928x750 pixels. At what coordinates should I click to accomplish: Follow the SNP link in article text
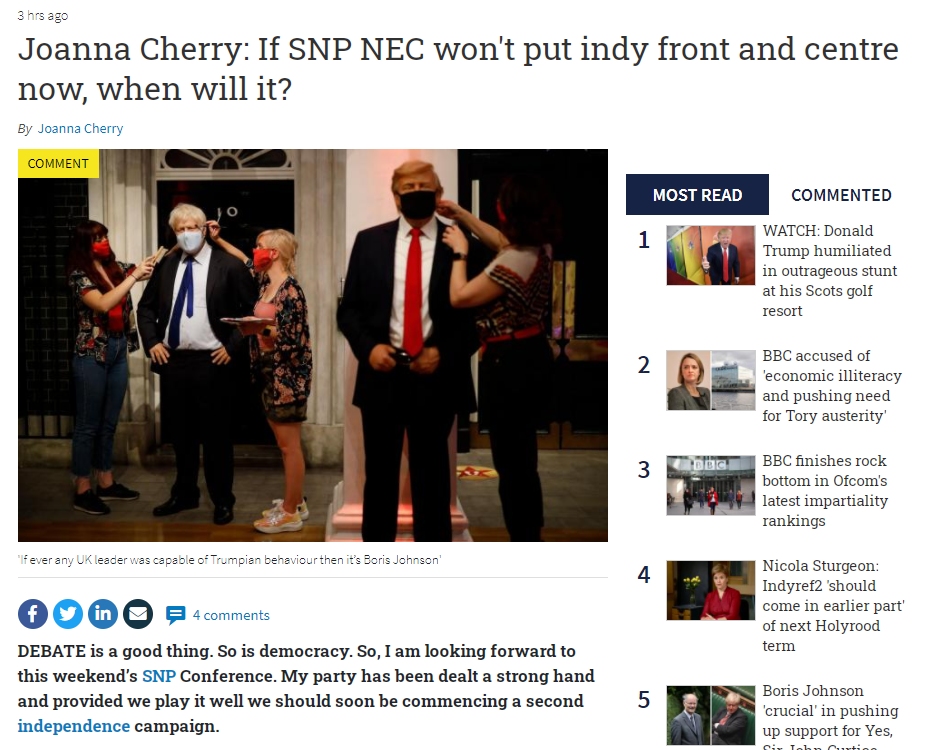point(159,676)
